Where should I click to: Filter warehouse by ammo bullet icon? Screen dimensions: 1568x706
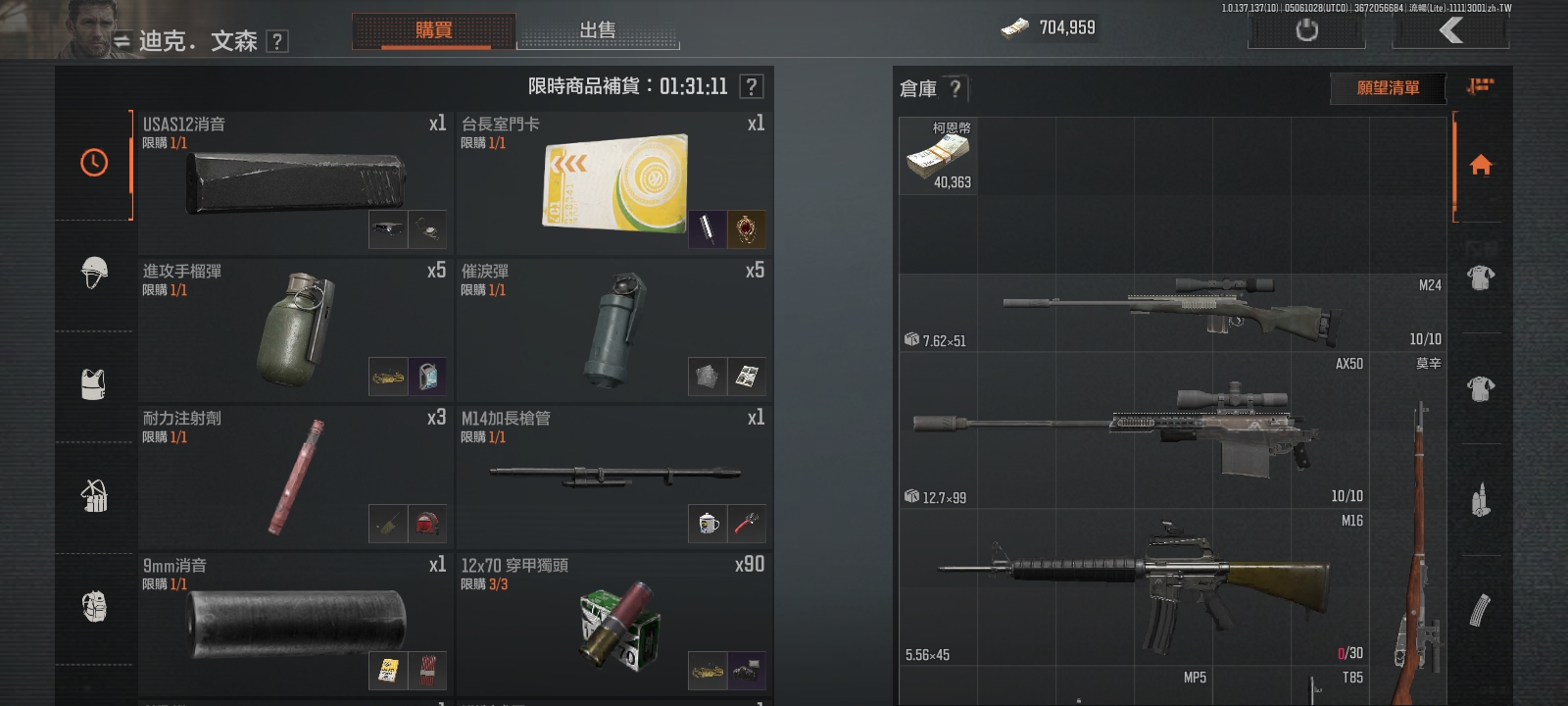click(x=1481, y=500)
